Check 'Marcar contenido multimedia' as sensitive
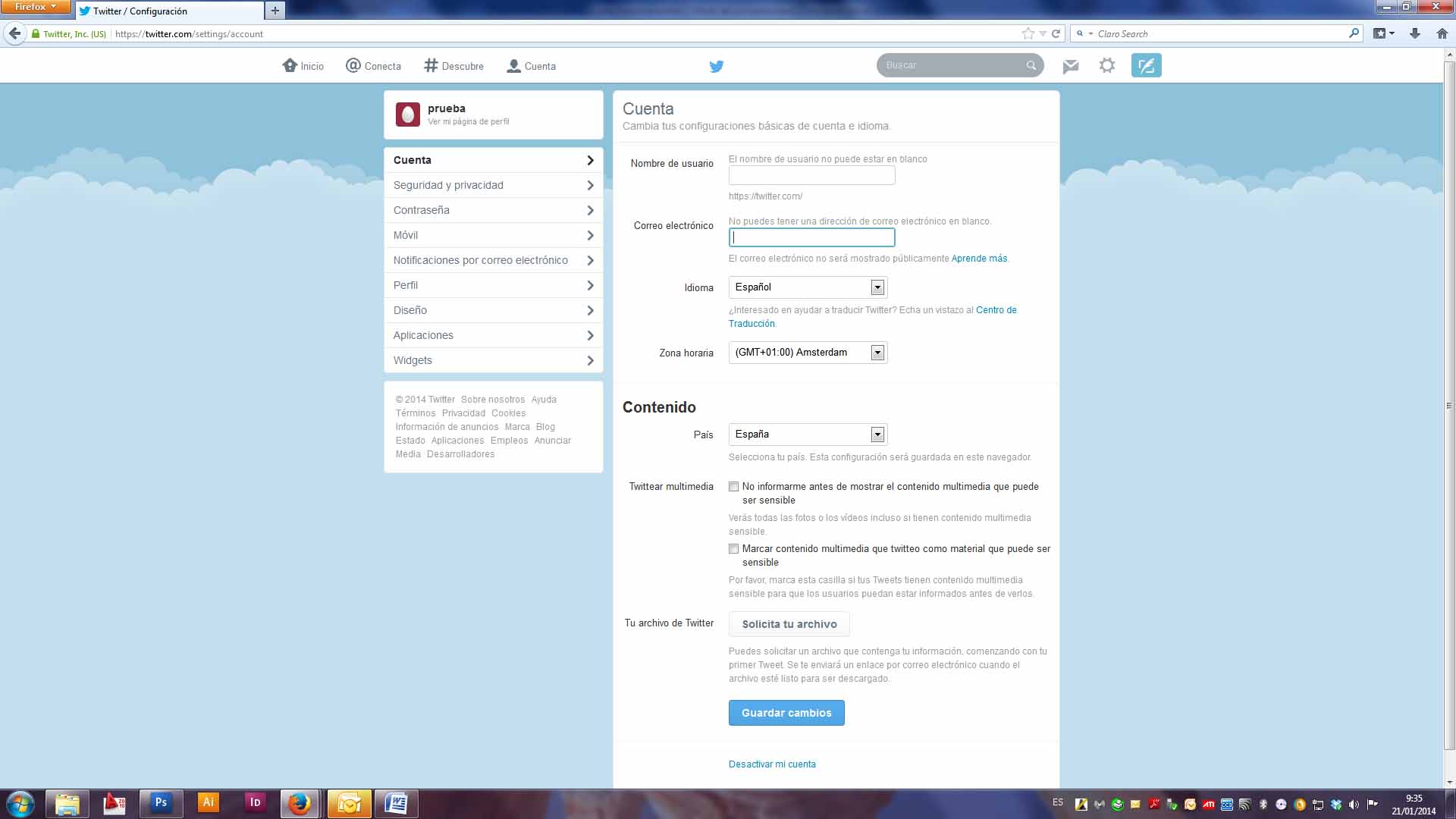Image resolution: width=1456 pixels, height=819 pixels. [733, 549]
